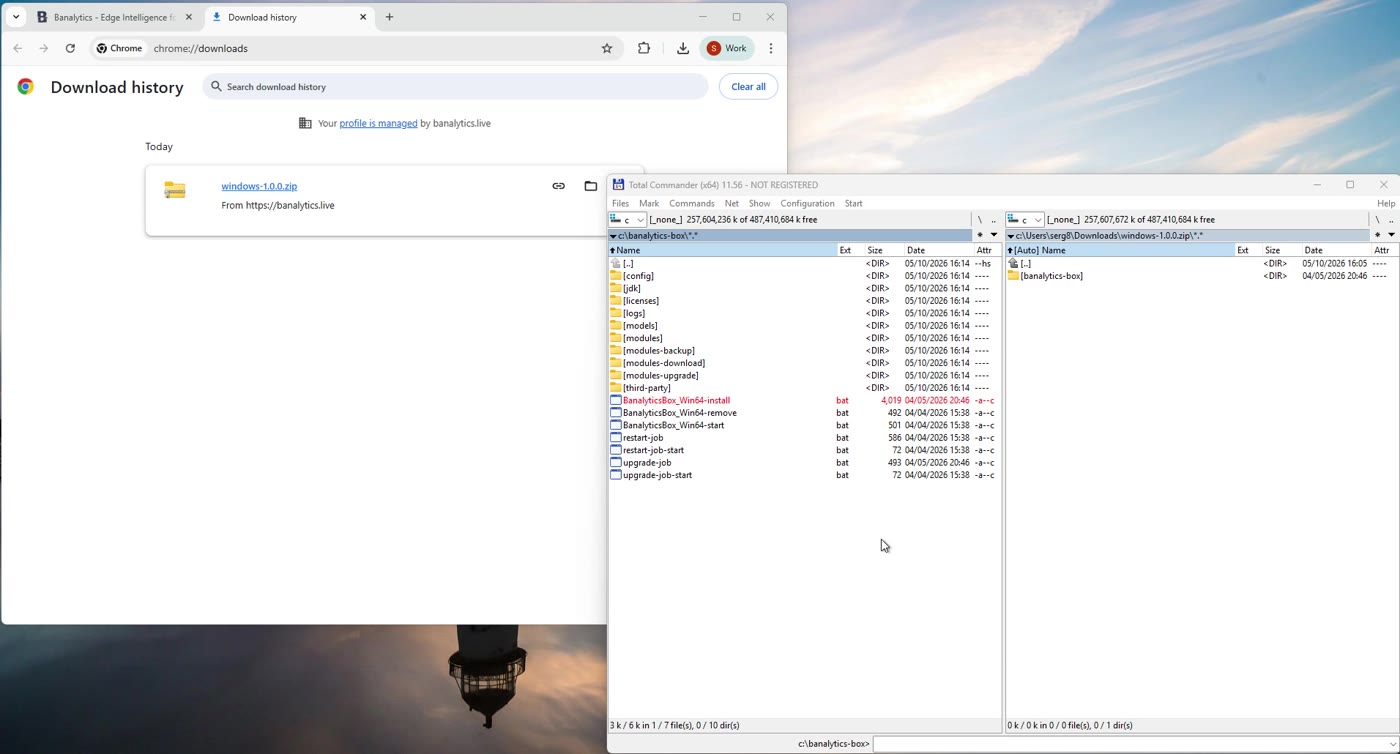1400x754 pixels.
Task: Open the Work profile button
Action: (728, 48)
